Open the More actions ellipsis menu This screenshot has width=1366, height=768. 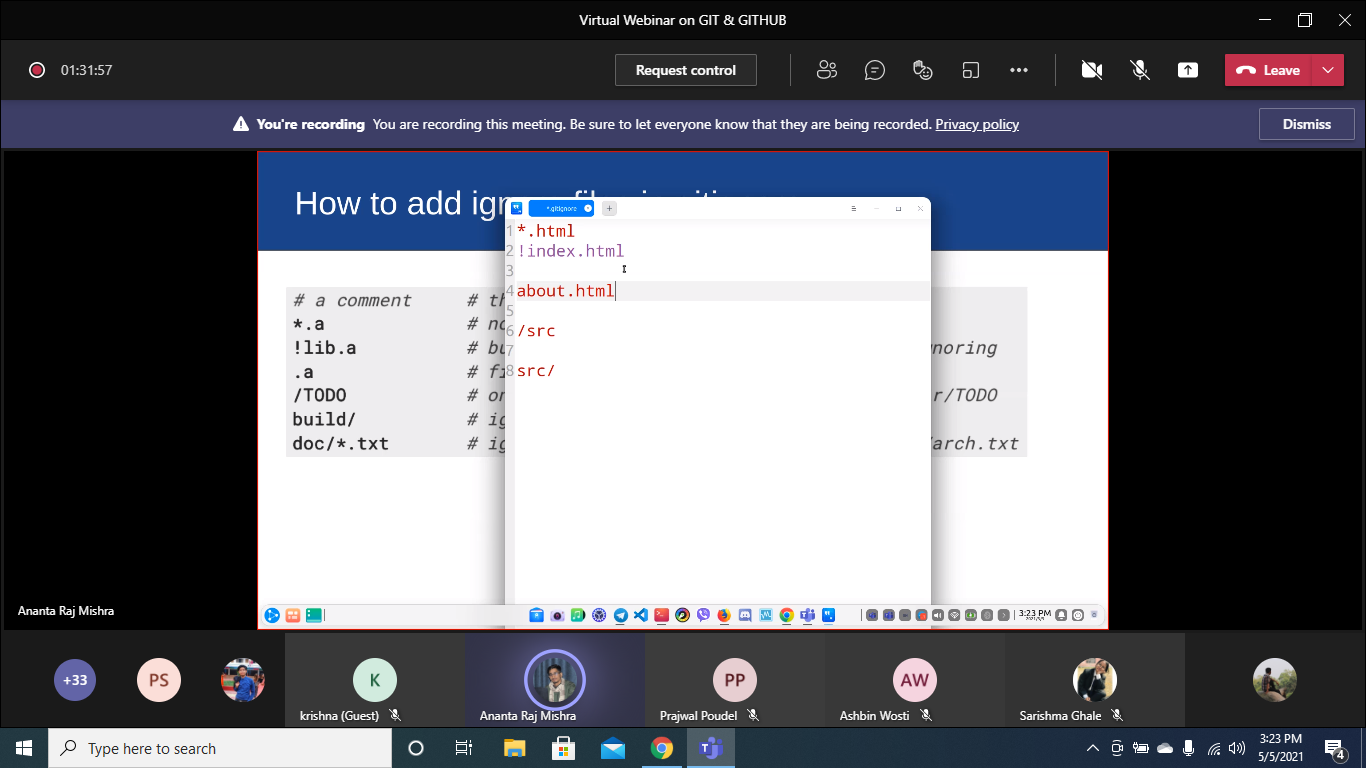point(1019,70)
